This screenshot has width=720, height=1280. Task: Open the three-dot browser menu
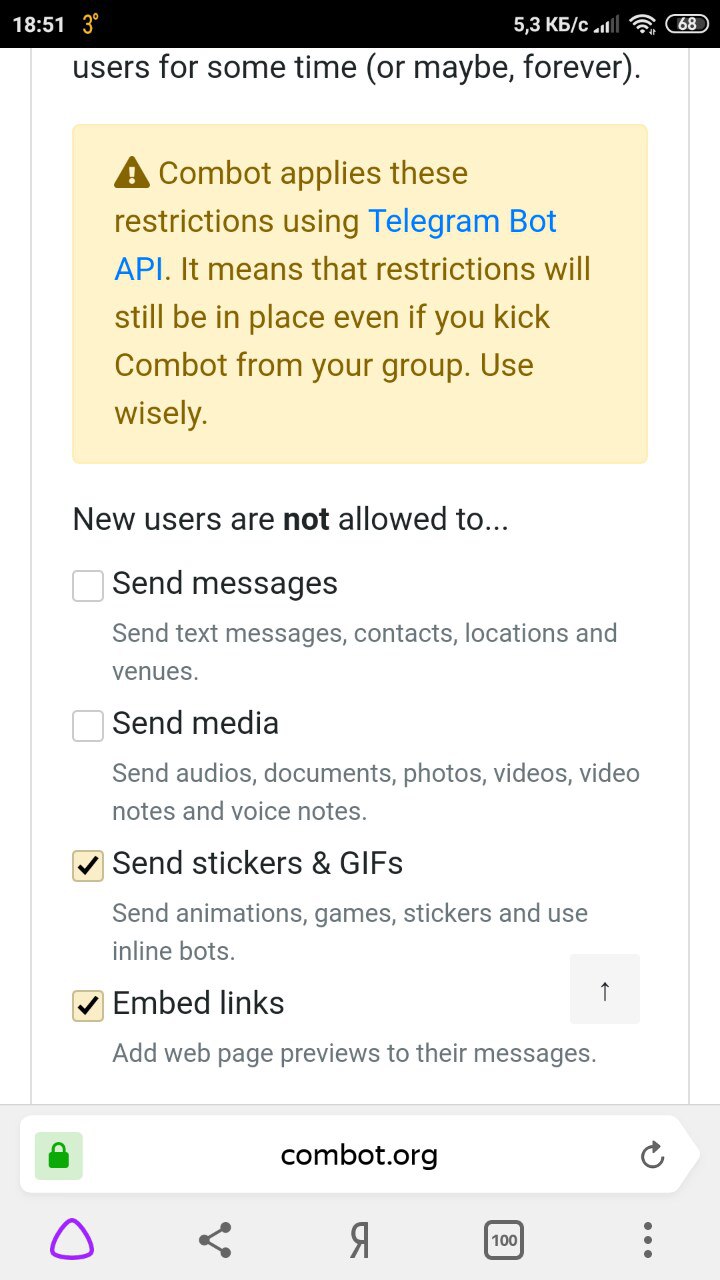(x=648, y=1241)
